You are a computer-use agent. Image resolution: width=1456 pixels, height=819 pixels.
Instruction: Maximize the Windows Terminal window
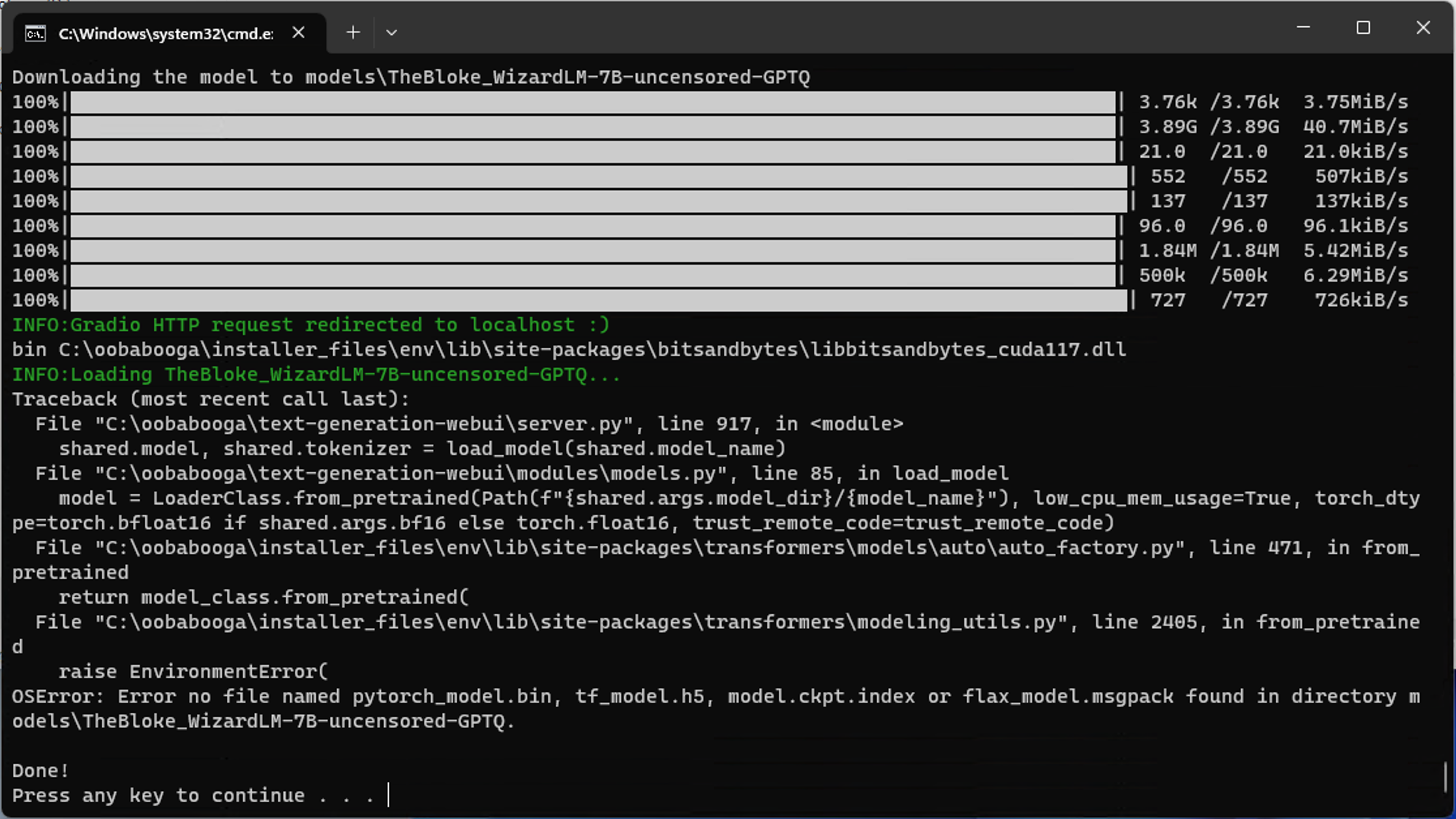tap(1363, 27)
